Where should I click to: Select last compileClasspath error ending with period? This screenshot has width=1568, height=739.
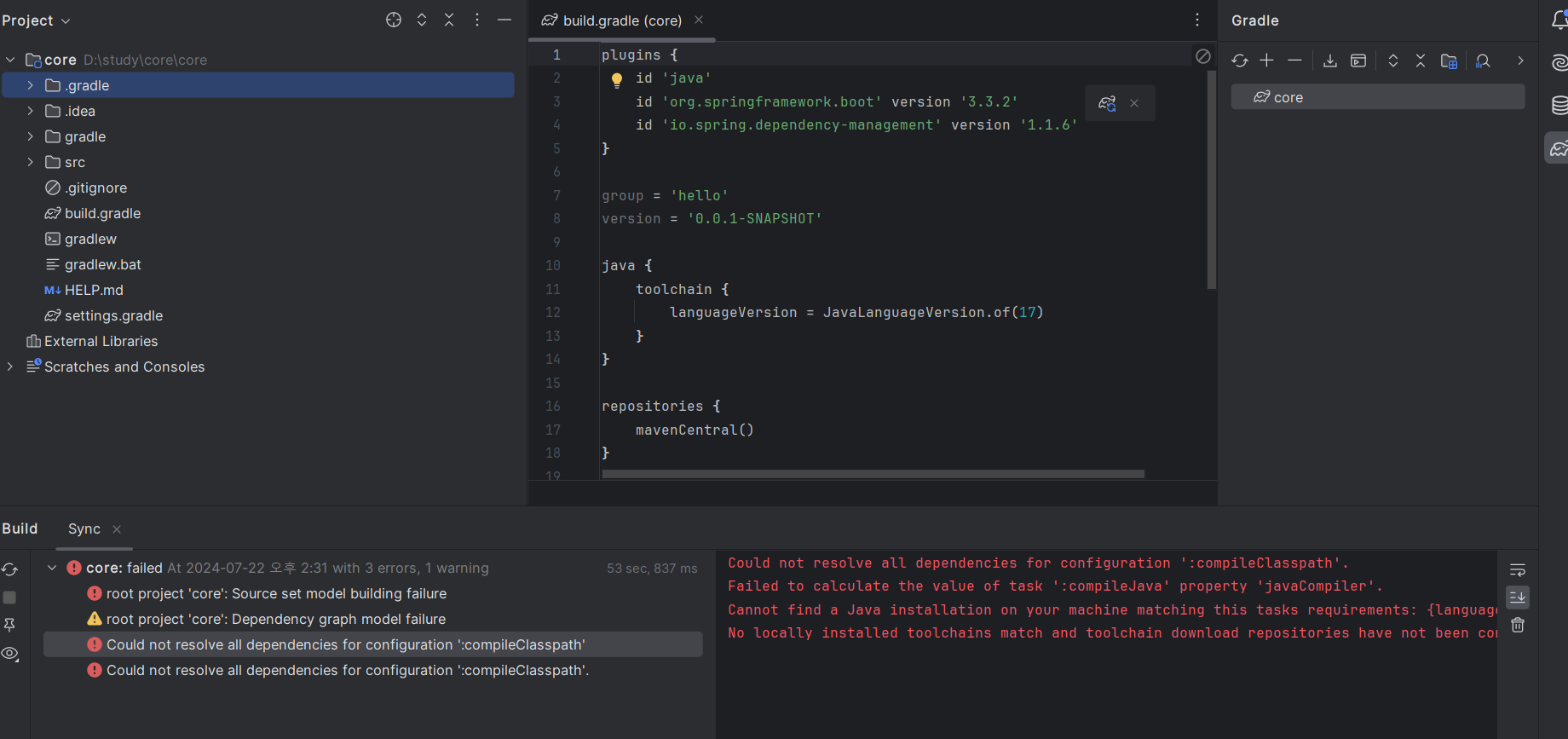click(x=338, y=670)
